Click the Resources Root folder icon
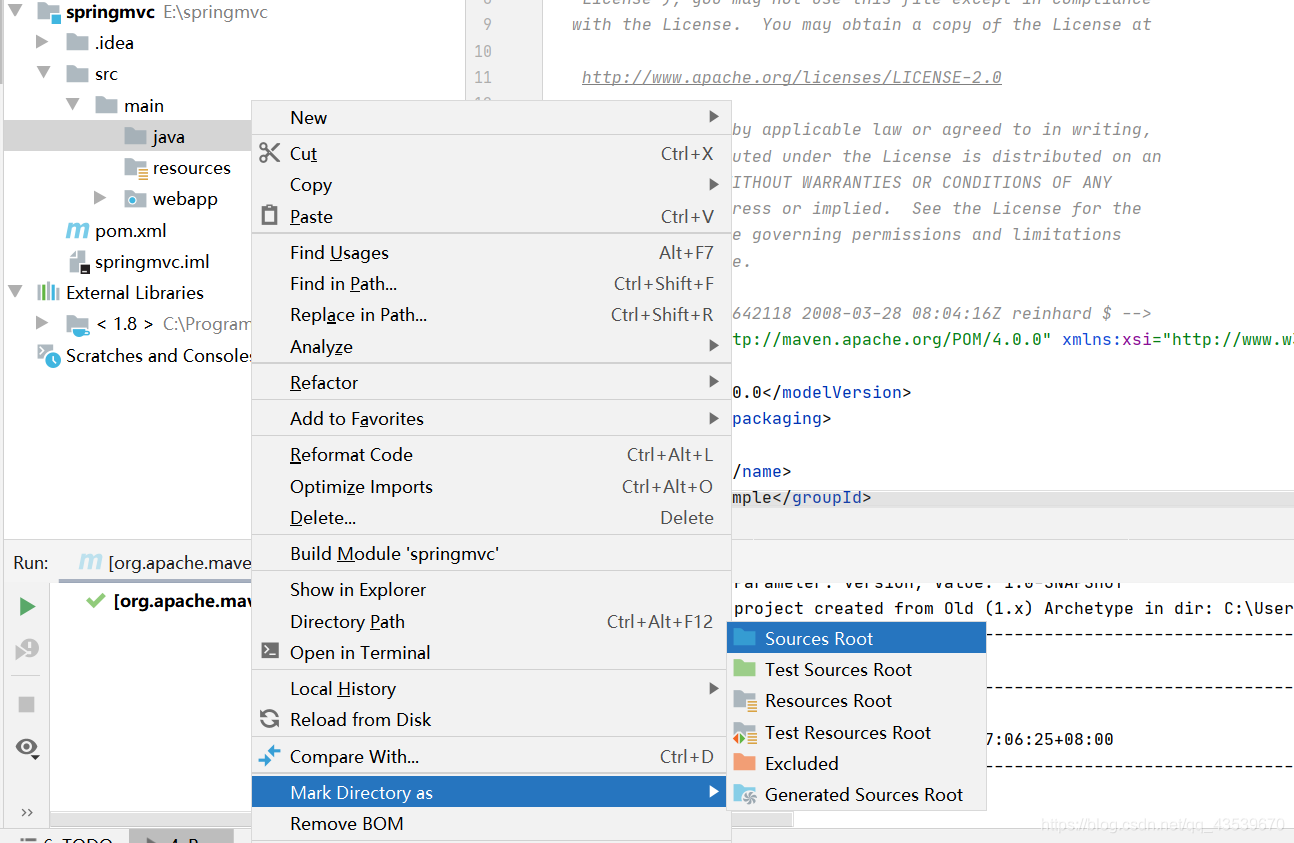This screenshot has height=843, width=1294. 745,701
